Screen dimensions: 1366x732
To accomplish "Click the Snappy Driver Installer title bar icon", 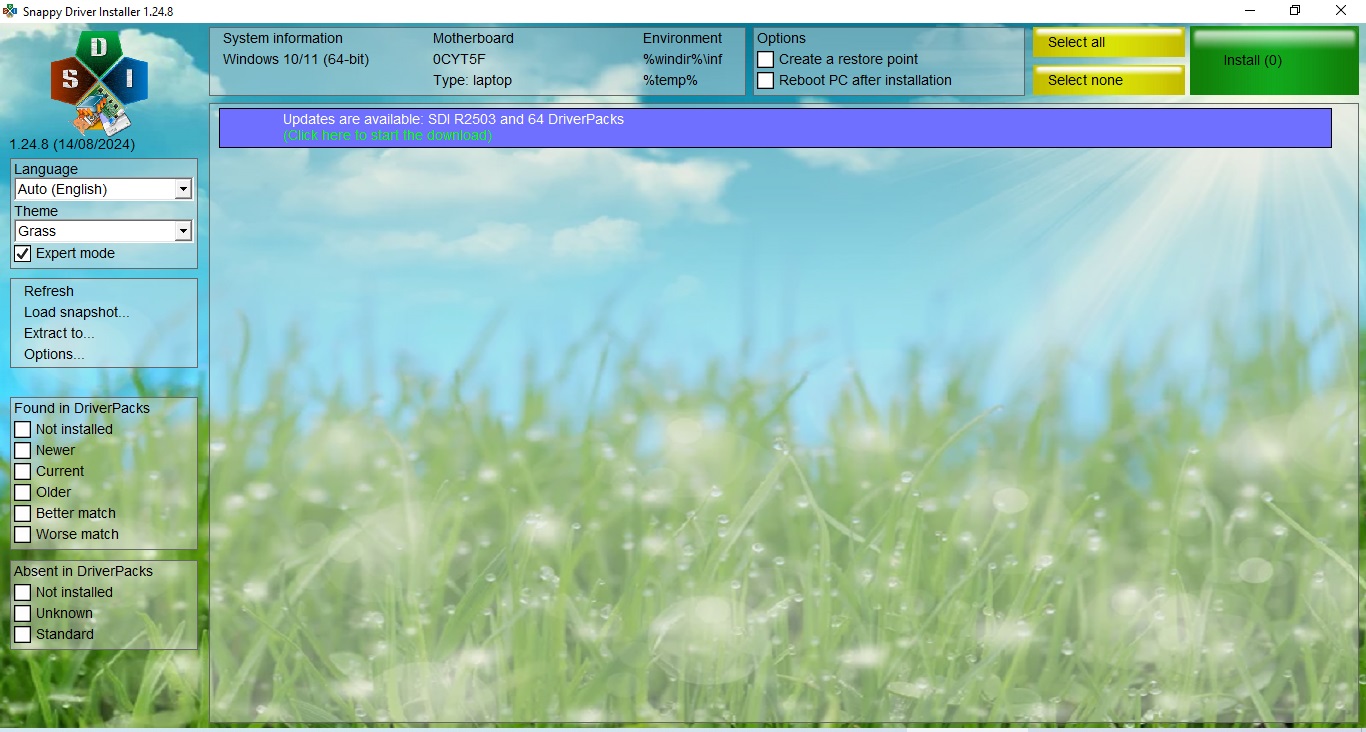I will [11, 11].
